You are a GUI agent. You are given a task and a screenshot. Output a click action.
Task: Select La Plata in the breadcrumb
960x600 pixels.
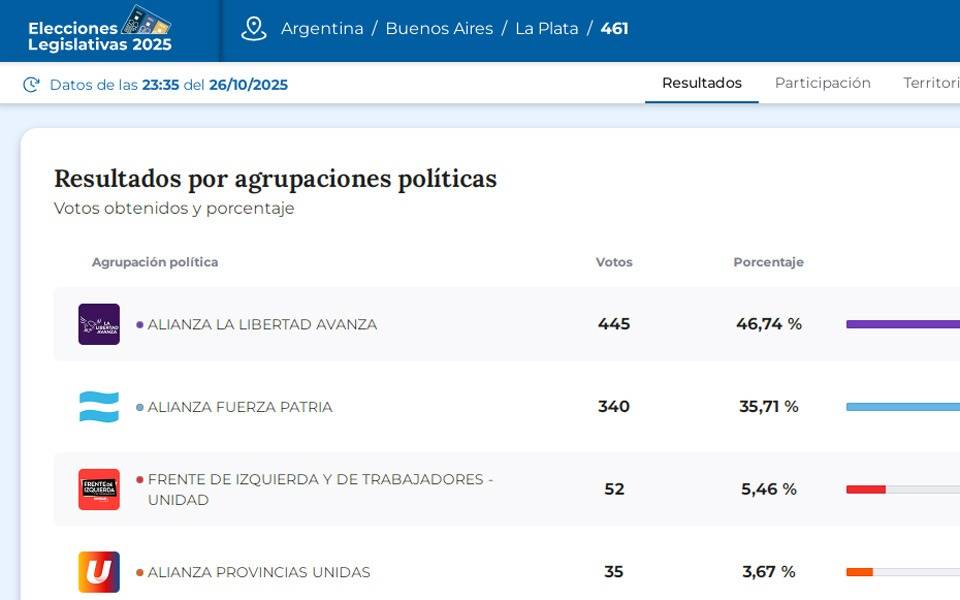coord(546,29)
